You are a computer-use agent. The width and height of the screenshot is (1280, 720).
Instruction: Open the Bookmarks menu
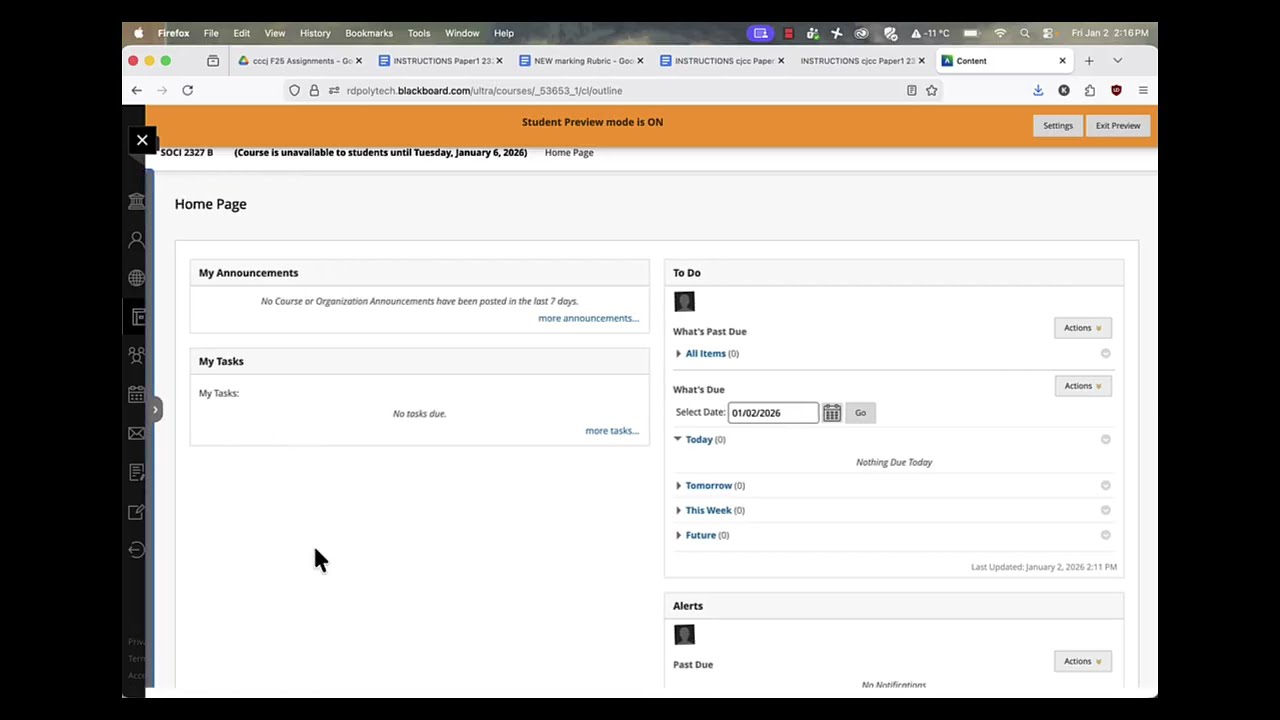(x=369, y=33)
